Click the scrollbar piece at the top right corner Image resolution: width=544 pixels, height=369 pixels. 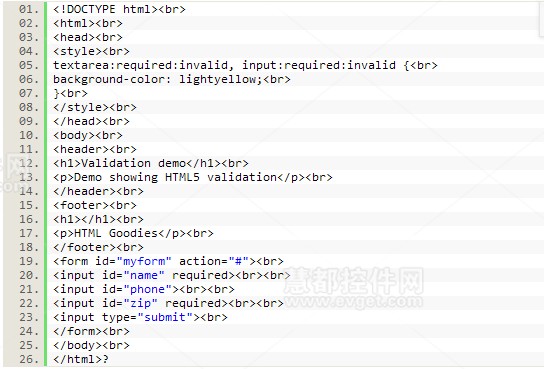coord(542,19)
